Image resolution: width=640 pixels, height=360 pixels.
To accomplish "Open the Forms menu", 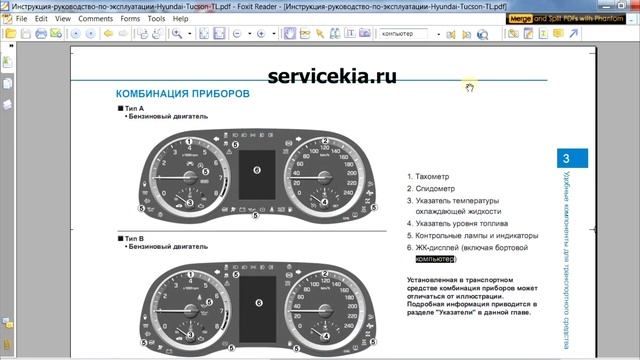I will 130,19.
